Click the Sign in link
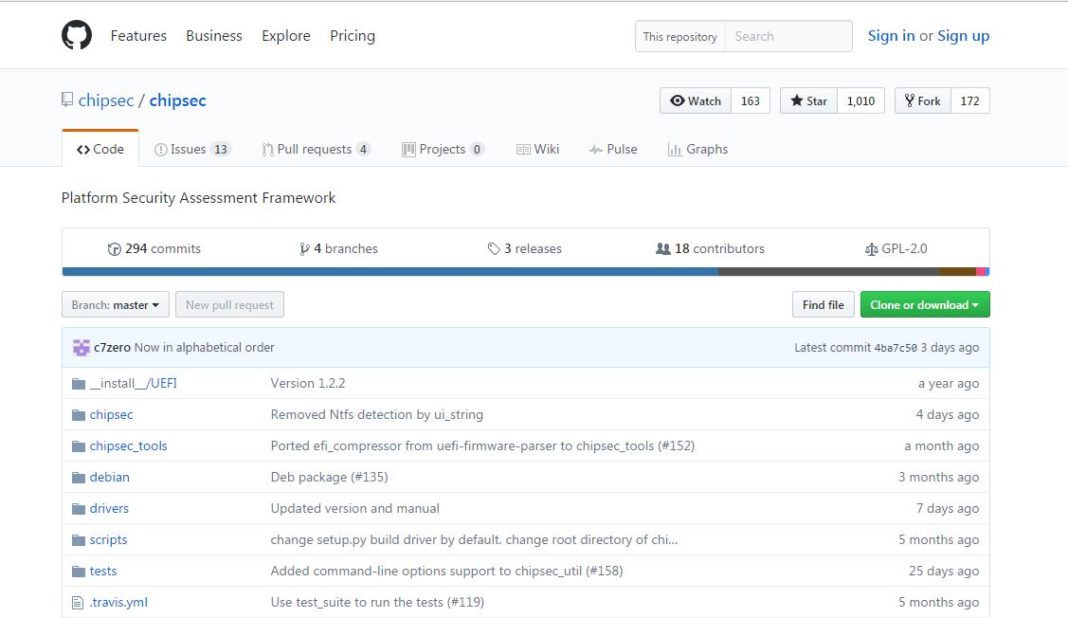The height and width of the screenshot is (618, 1068). click(891, 35)
